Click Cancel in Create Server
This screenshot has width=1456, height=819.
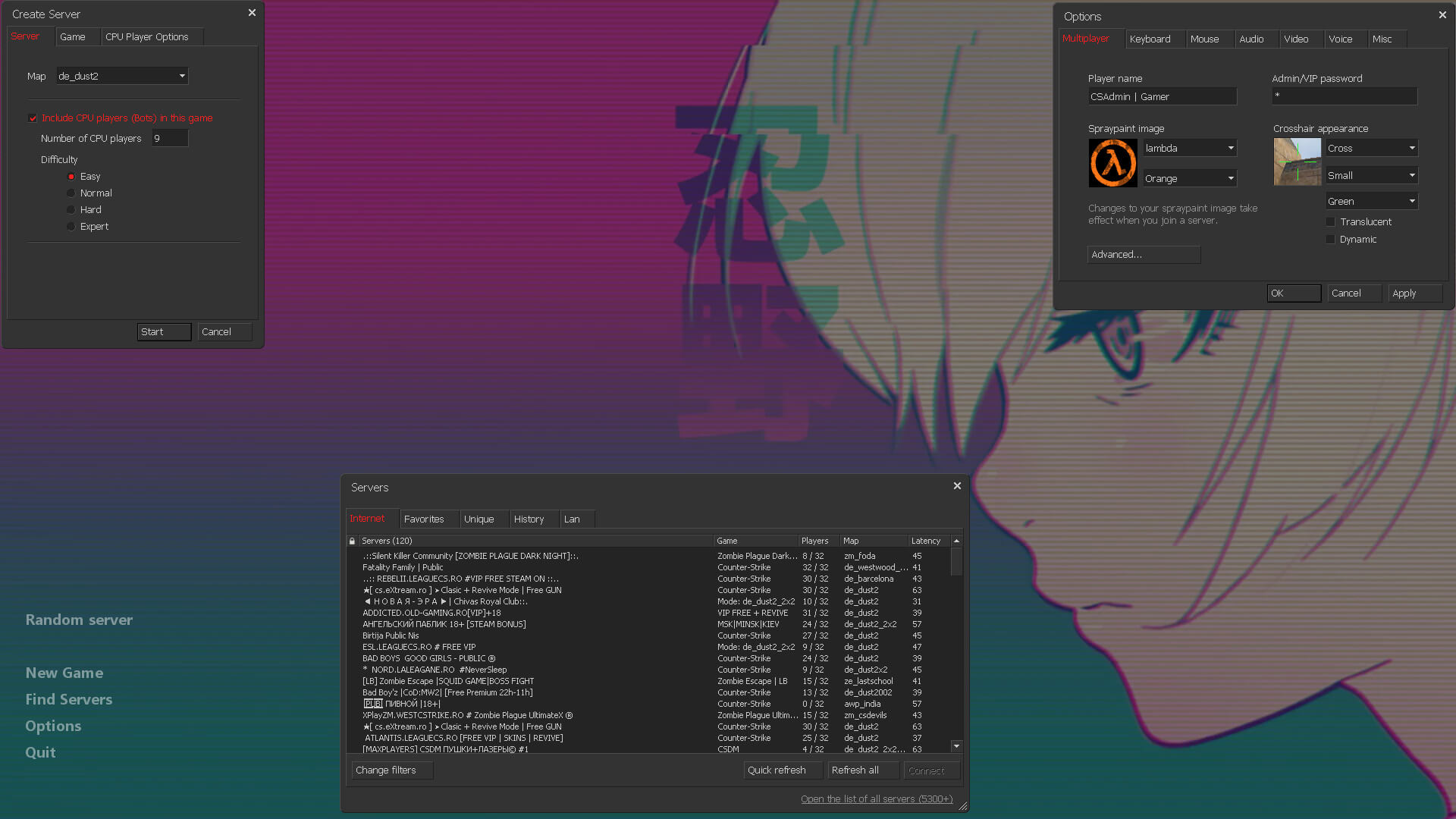(x=225, y=332)
